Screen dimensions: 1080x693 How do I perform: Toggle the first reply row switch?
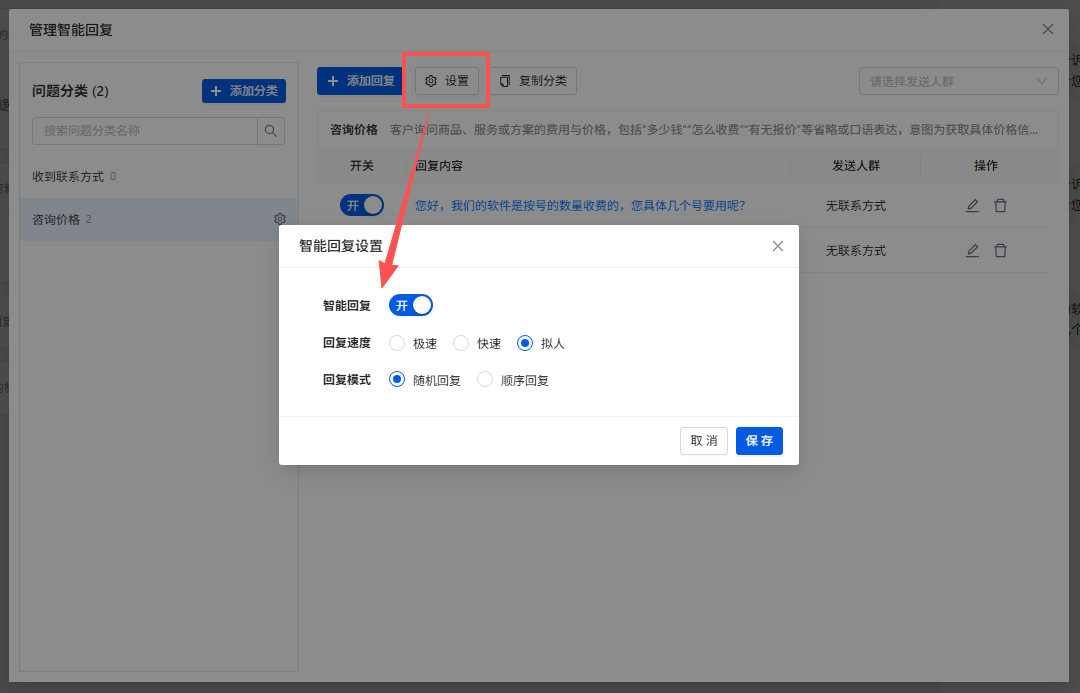[362, 205]
